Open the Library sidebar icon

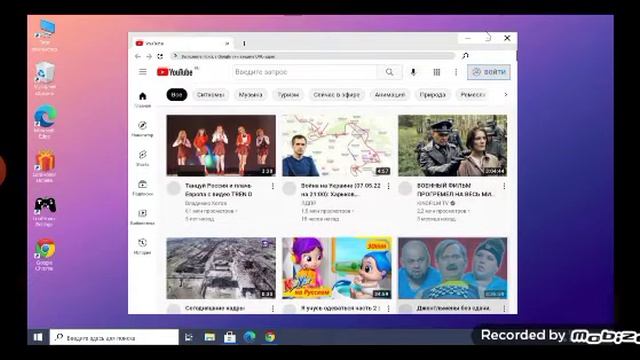tap(142, 217)
